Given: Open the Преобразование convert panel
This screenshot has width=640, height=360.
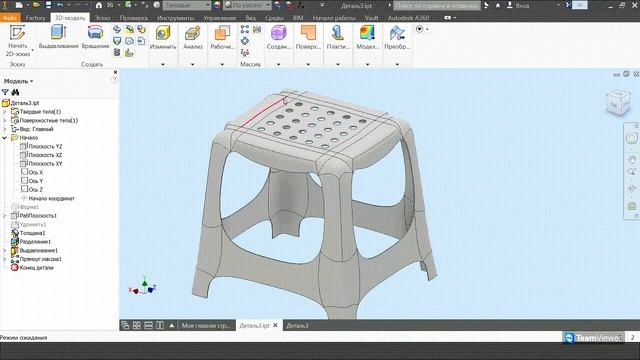Looking at the screenshot, I should click(397, 38).
